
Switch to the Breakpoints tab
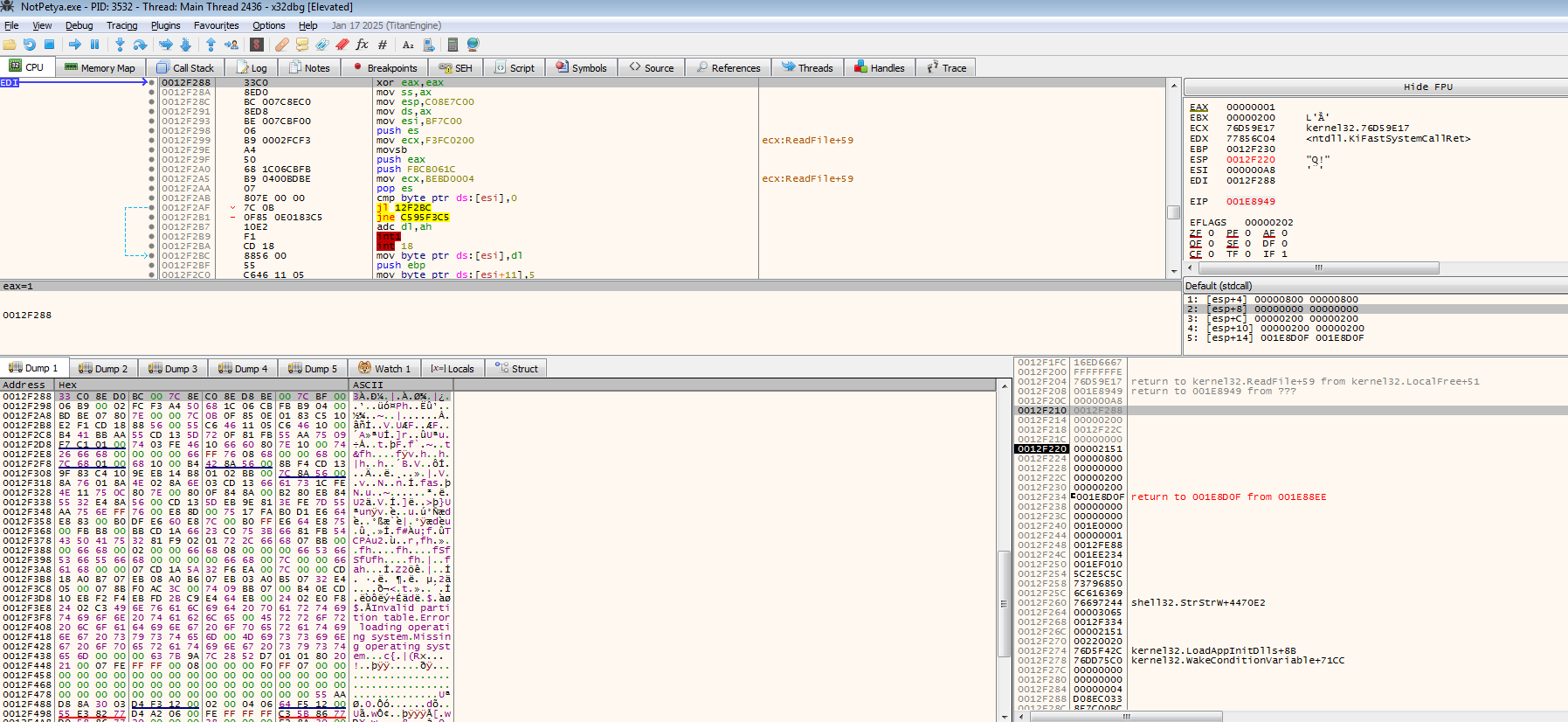[x=384, y=67]
